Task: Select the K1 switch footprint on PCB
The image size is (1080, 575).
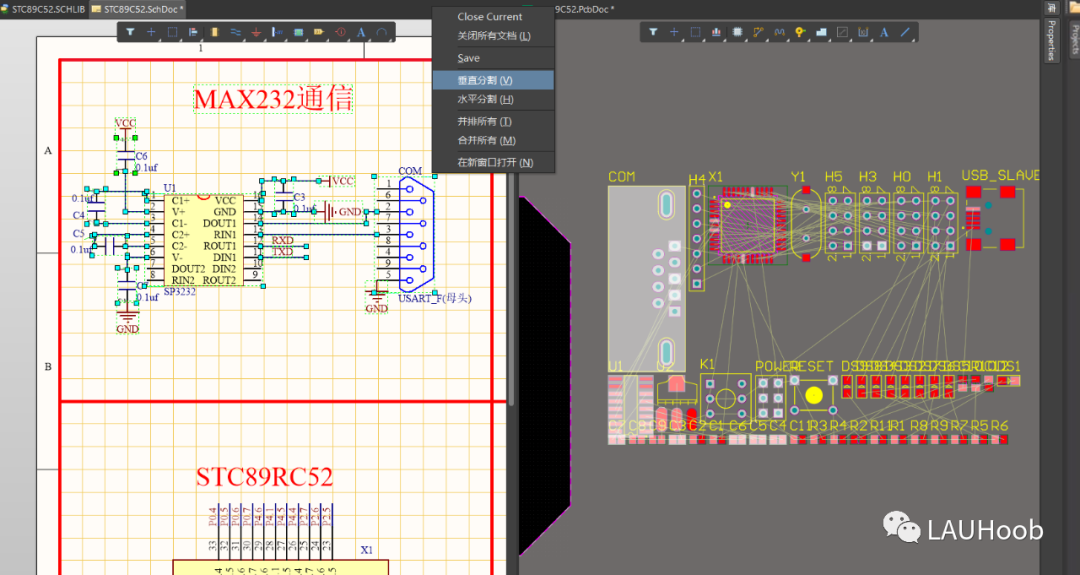Action: tap(725, 397)
